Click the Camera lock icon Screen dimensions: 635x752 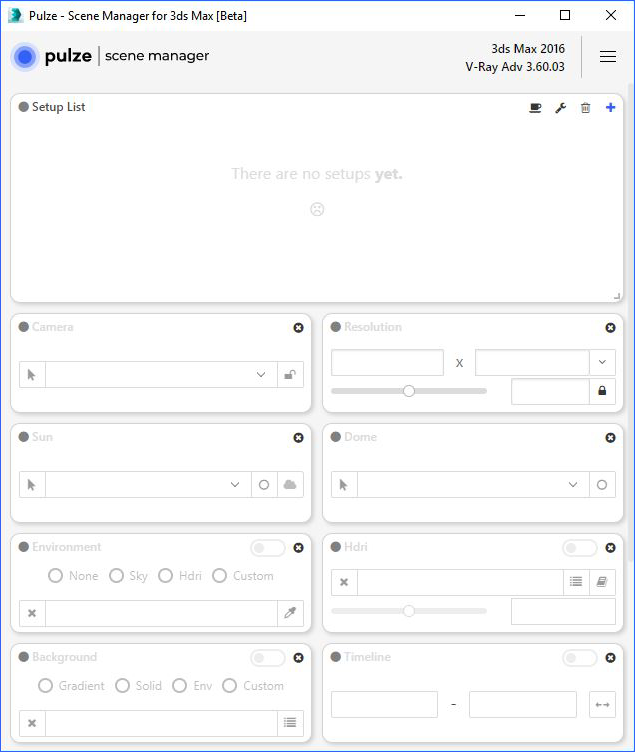[290, 375]
